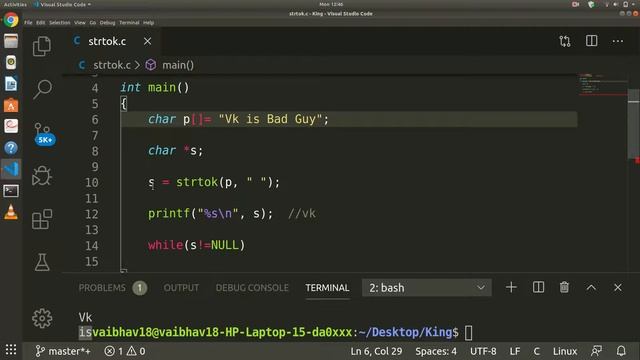Open the Extensions view
This screenshot has height=360, width=640.
[x=42, y=219]
